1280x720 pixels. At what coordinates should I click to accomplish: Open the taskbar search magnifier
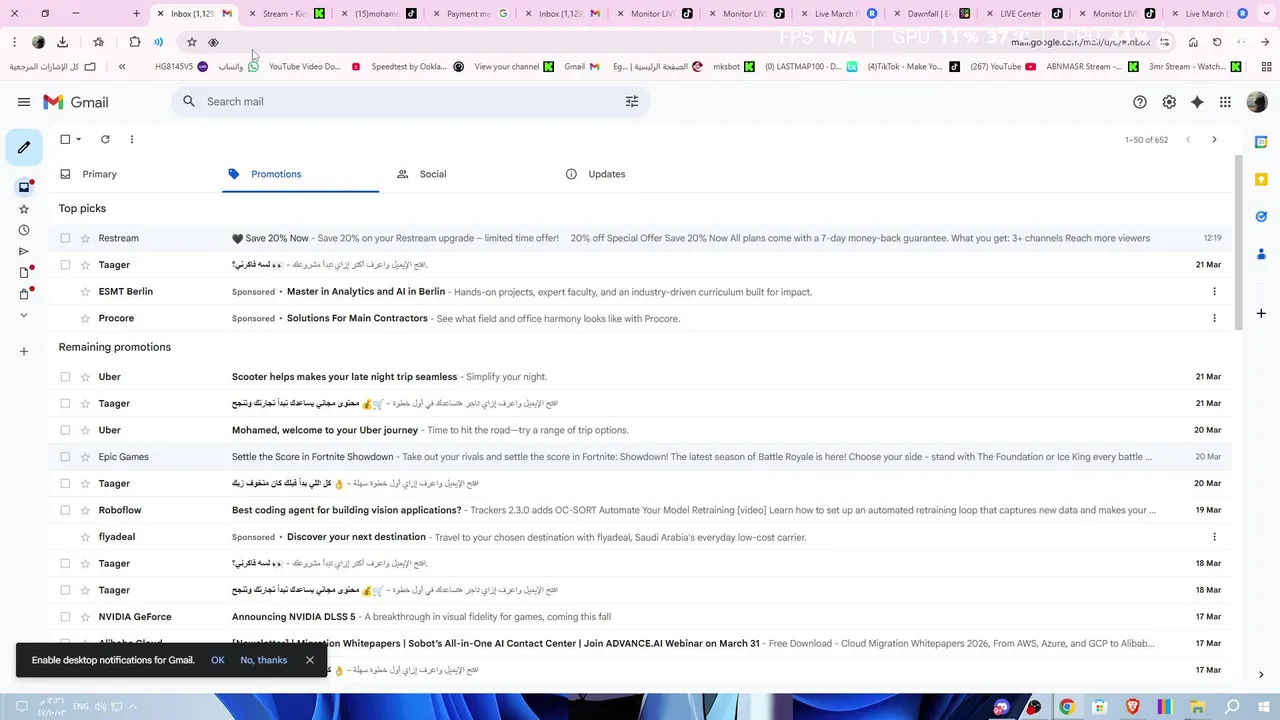pyautogui.click(x=1232, y=707)
